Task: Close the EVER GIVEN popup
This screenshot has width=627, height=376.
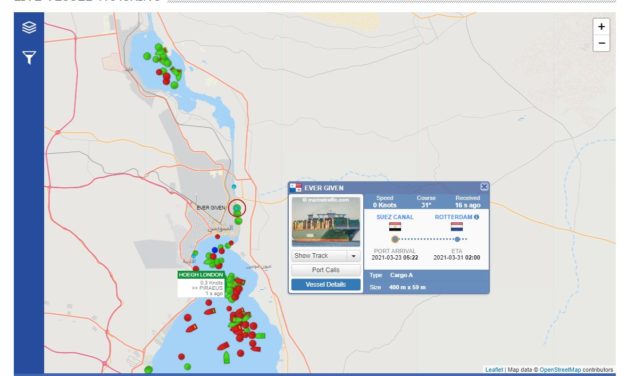Action: (484, 187)
